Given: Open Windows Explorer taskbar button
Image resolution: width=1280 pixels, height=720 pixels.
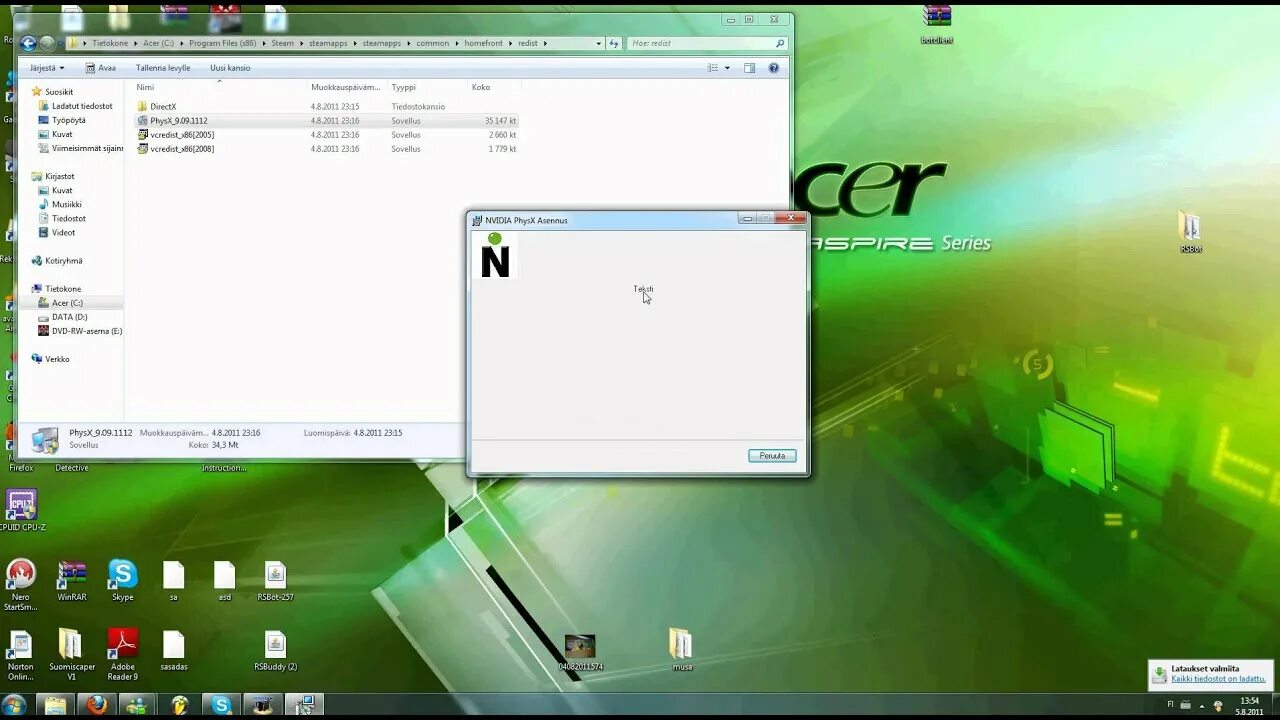Looking at the screenshot, I should click(55, 705).
